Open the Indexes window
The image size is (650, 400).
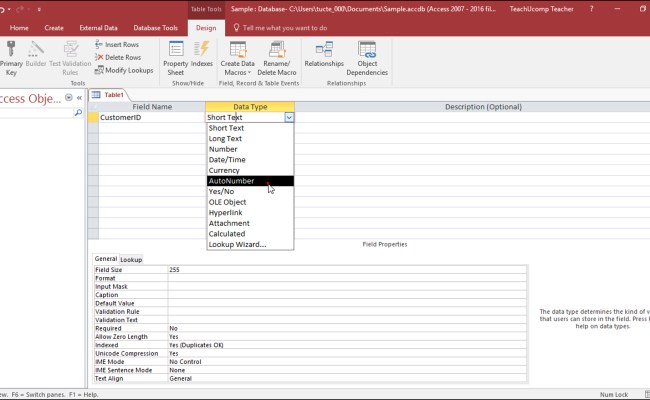(201, 54)
